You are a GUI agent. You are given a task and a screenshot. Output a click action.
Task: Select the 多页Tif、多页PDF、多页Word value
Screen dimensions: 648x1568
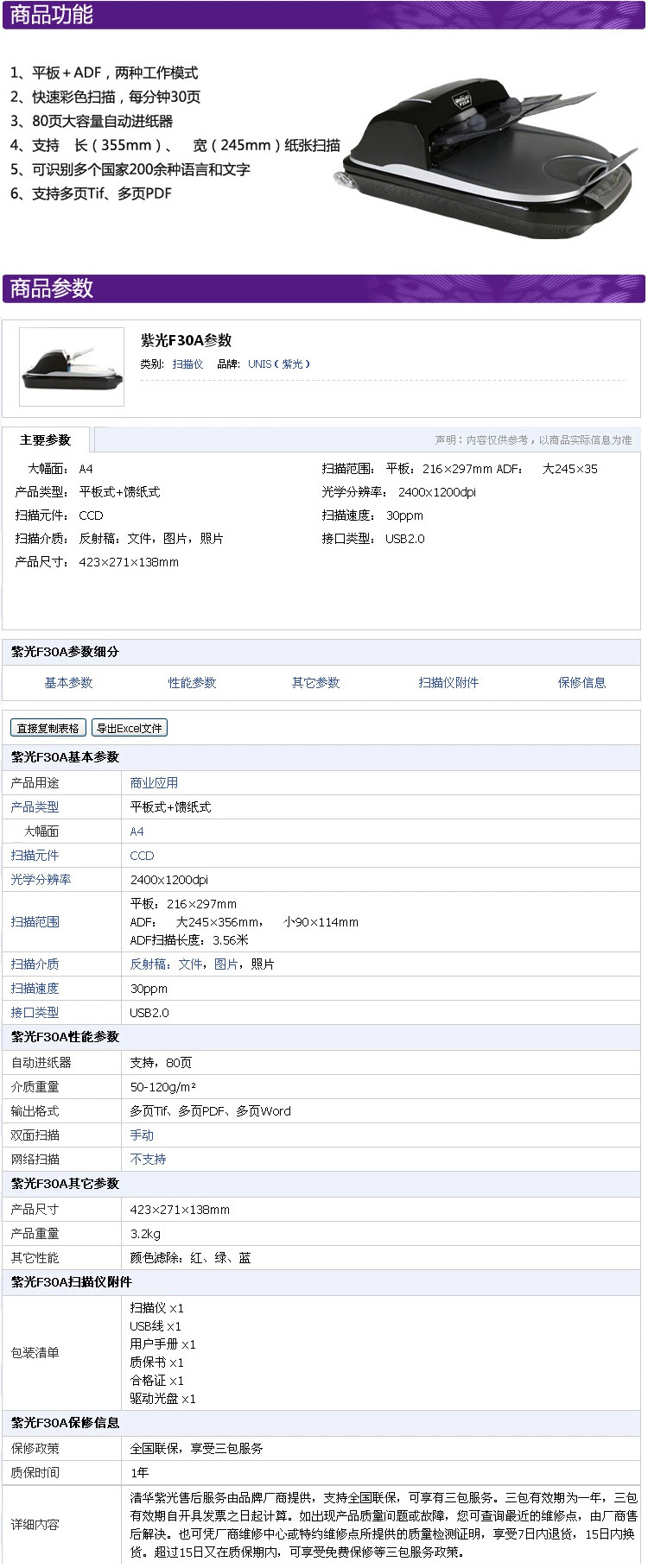[210, 1111]
